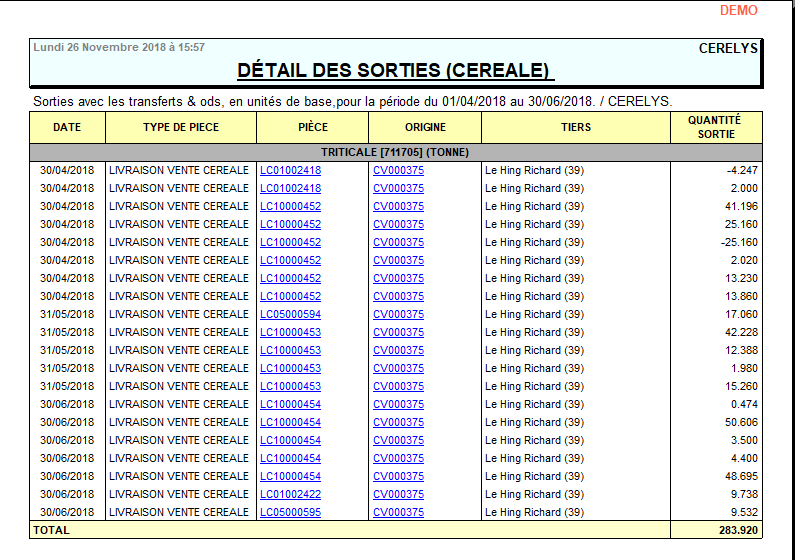Click the DÉTAIL DES SORTIES (CEREALE) title
795x560 pixels.
tap(395, 70)
